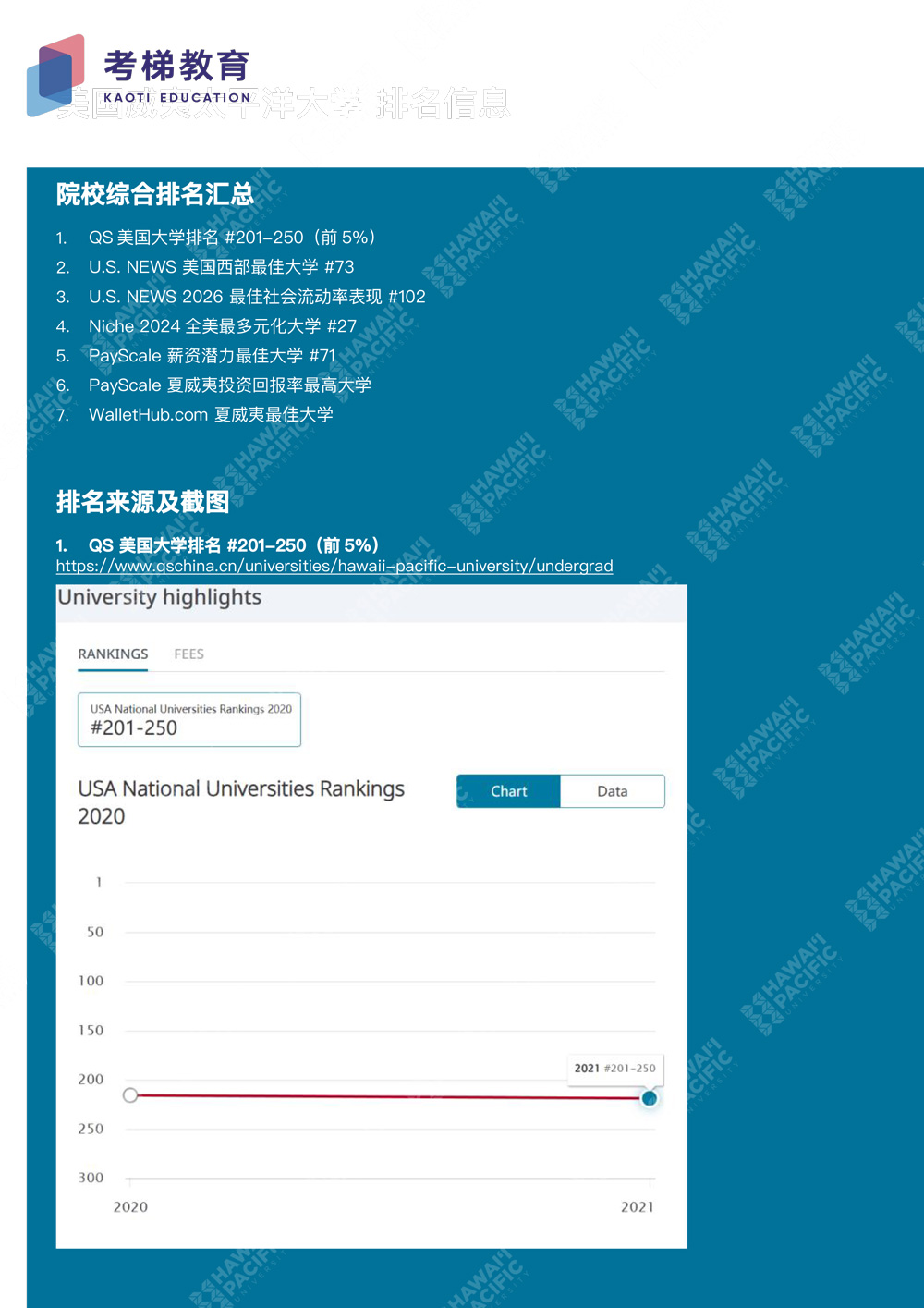The image size is (924, 1308).
Task: Click the University highlights header
Action: tap(160, 597)
